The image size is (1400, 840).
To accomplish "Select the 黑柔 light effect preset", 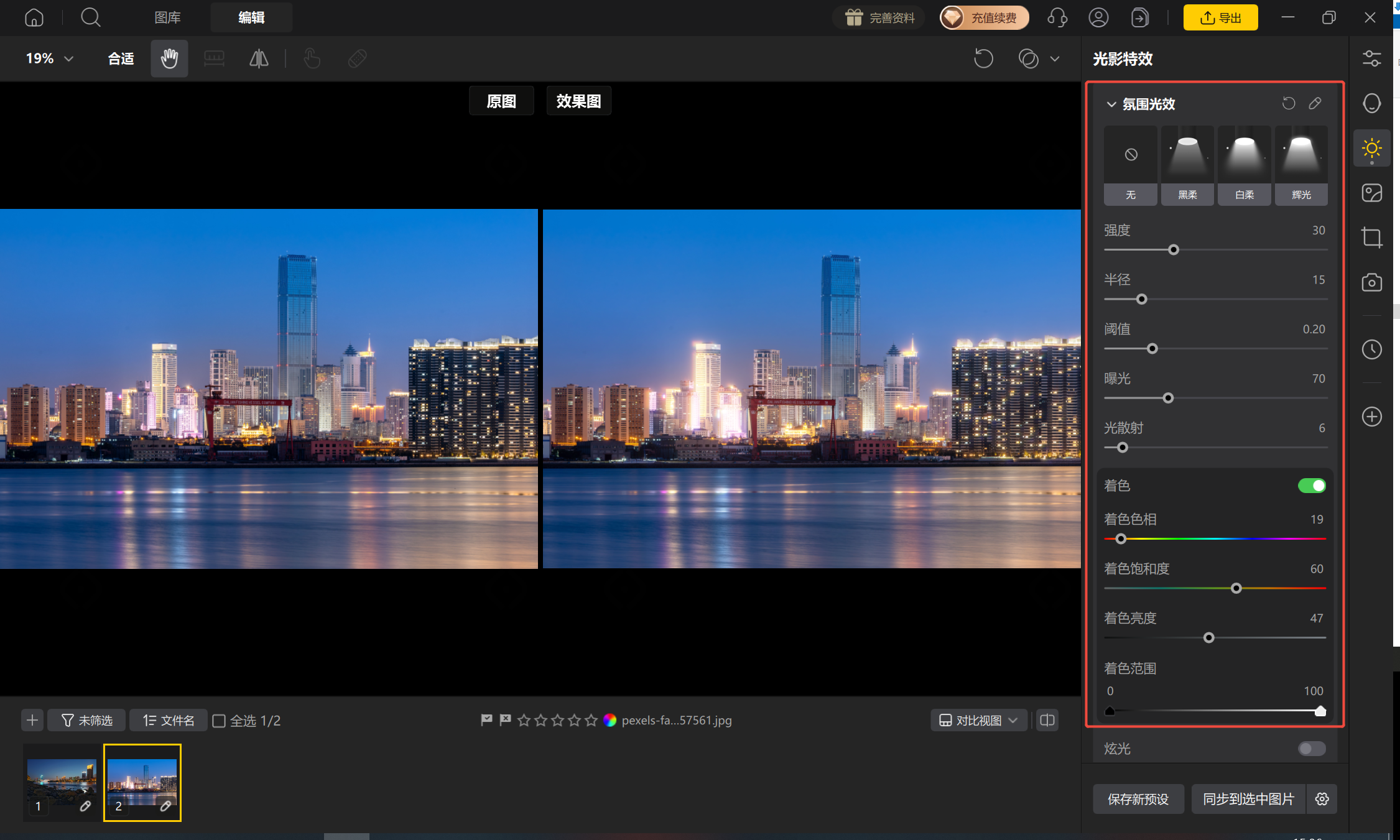I will (1187, 165).
